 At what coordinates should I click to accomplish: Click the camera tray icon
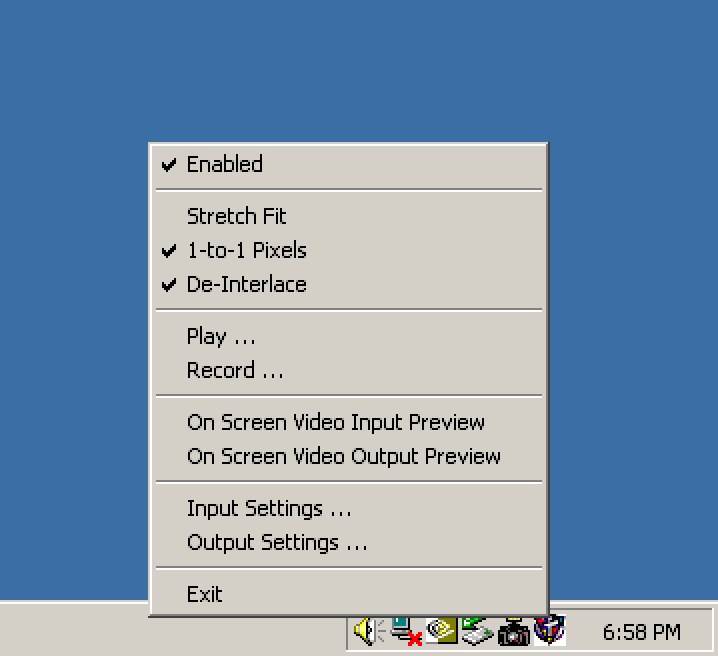point(514,632)
